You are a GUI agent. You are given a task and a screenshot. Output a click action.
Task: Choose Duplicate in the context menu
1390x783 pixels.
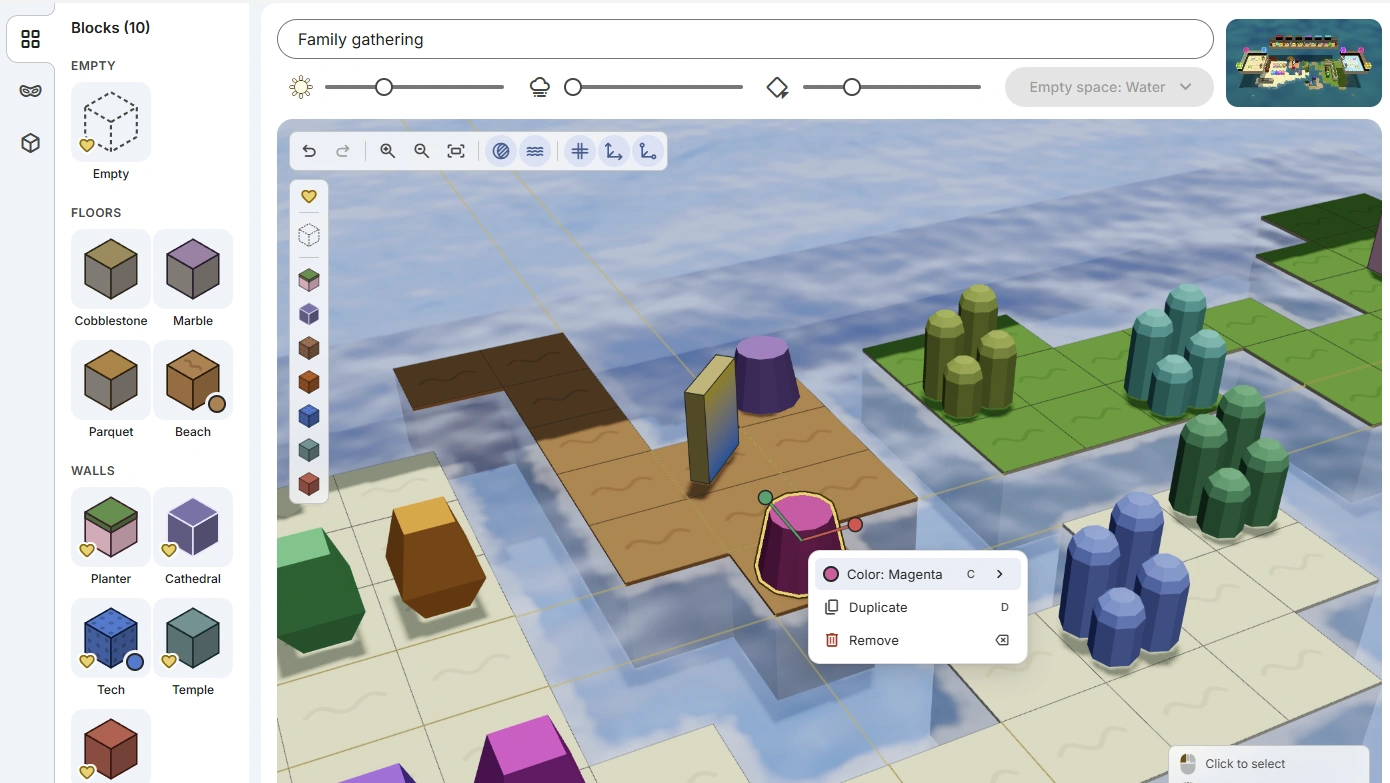click(x=918, y=607)
